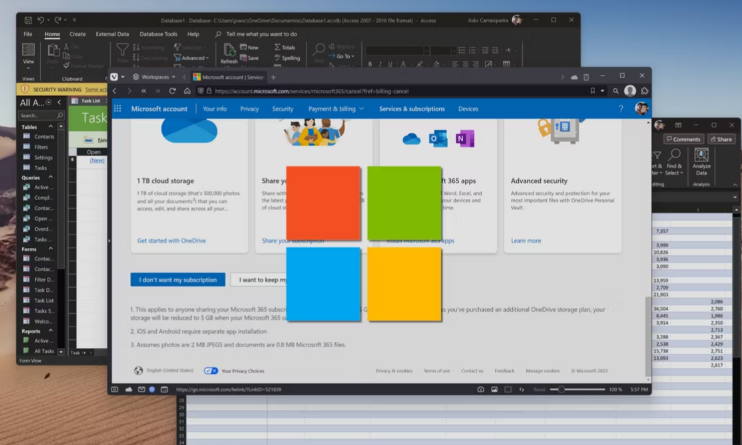This screenshot has height=445, width=742.
Task: Click the Undo arrow in Access title bar
Action: coord(41,20)
